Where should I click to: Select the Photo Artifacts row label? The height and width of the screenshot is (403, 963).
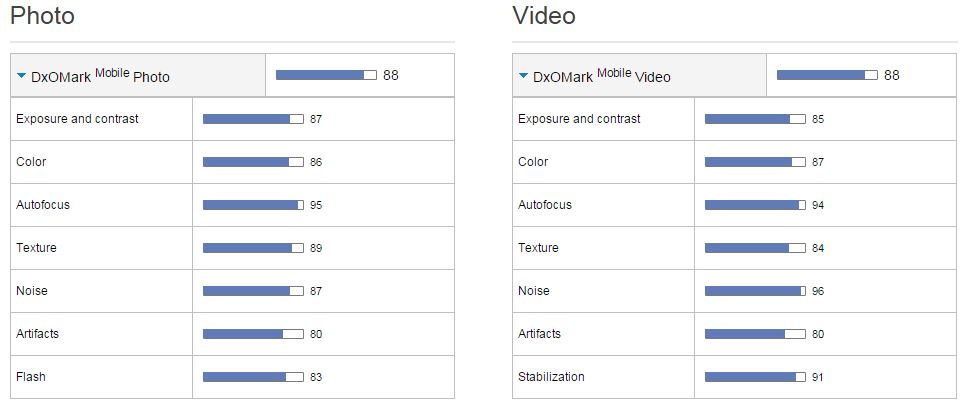point(38,334)
